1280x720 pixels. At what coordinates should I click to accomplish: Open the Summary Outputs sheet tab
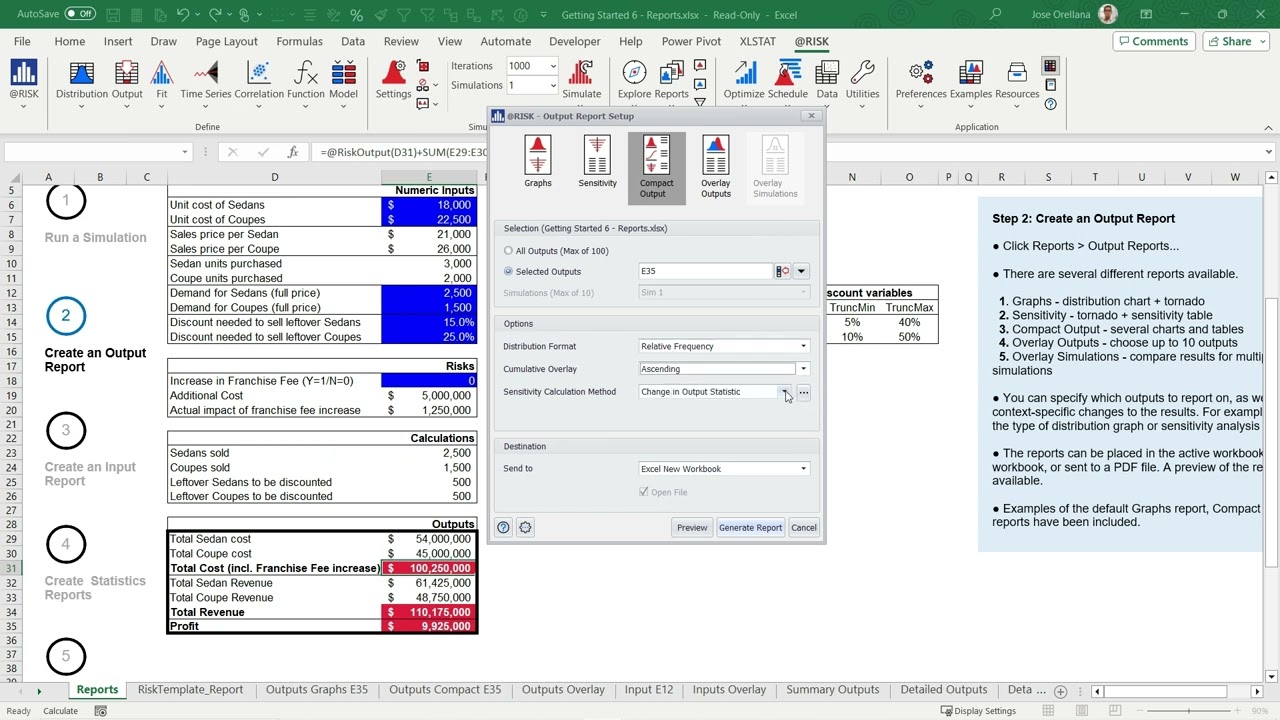click(x=832, y=690)
